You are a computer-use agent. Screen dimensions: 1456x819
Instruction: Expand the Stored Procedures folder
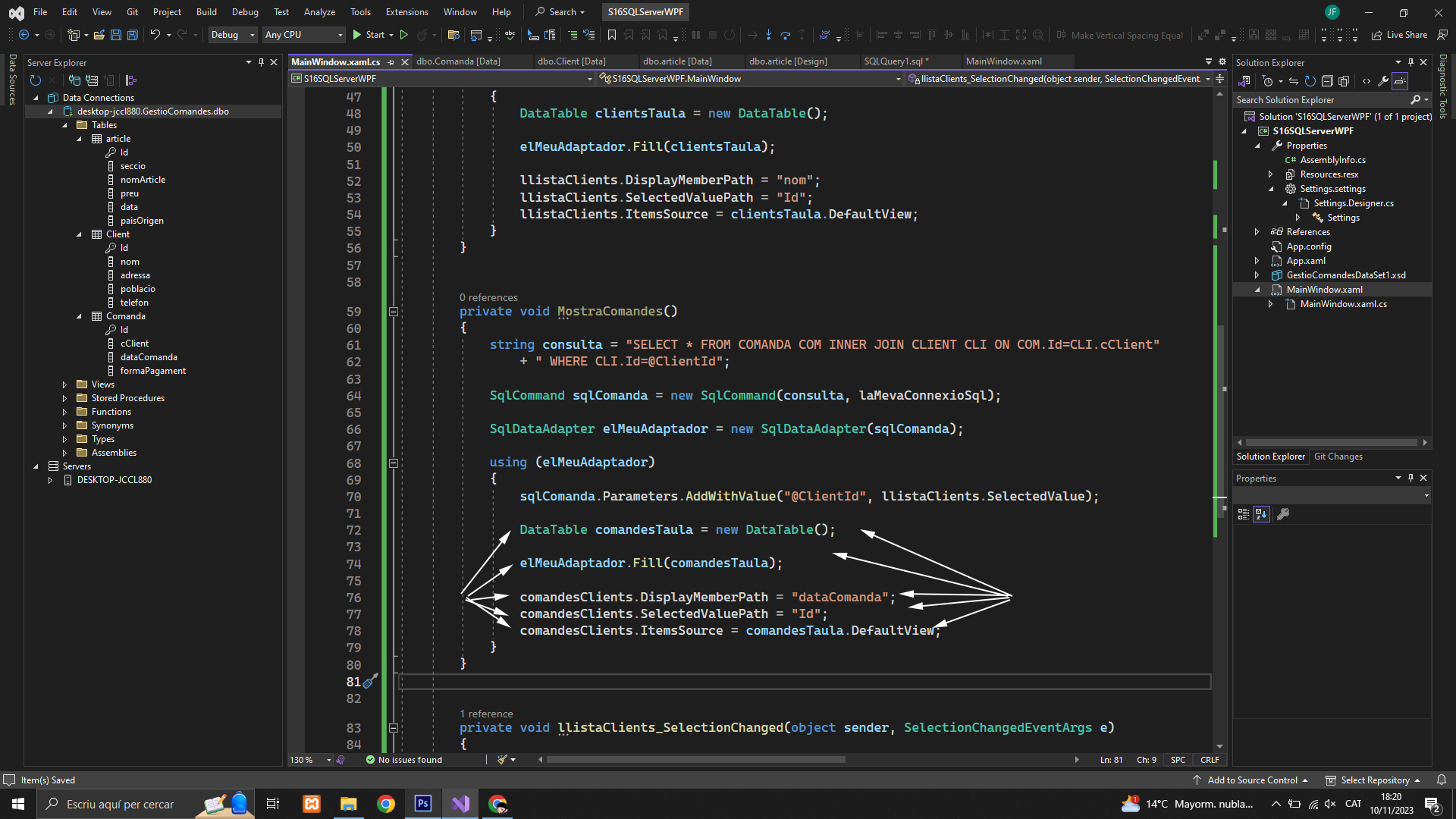click(65, 398)
